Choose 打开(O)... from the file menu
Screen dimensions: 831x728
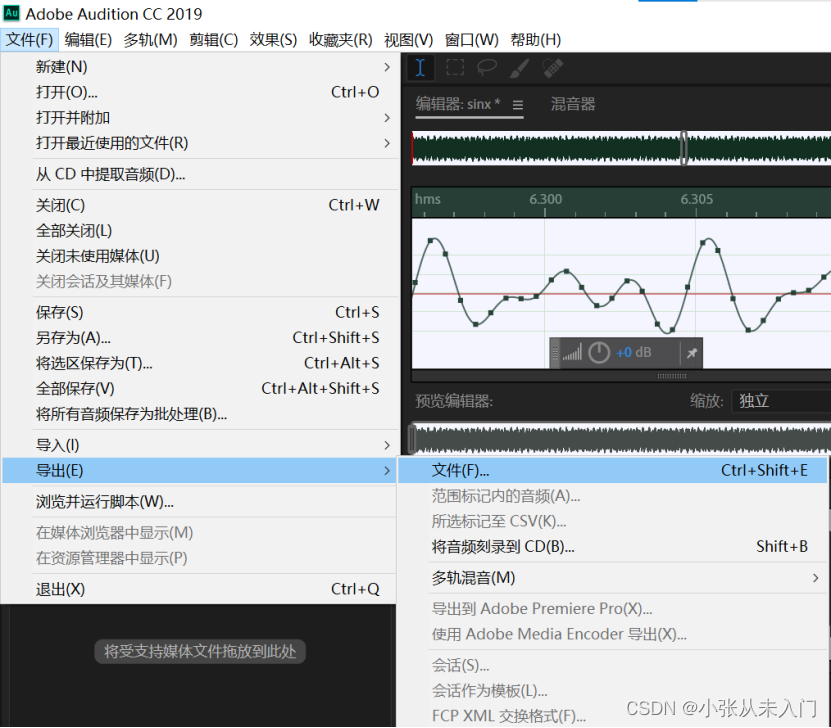[x=199, y=92]
